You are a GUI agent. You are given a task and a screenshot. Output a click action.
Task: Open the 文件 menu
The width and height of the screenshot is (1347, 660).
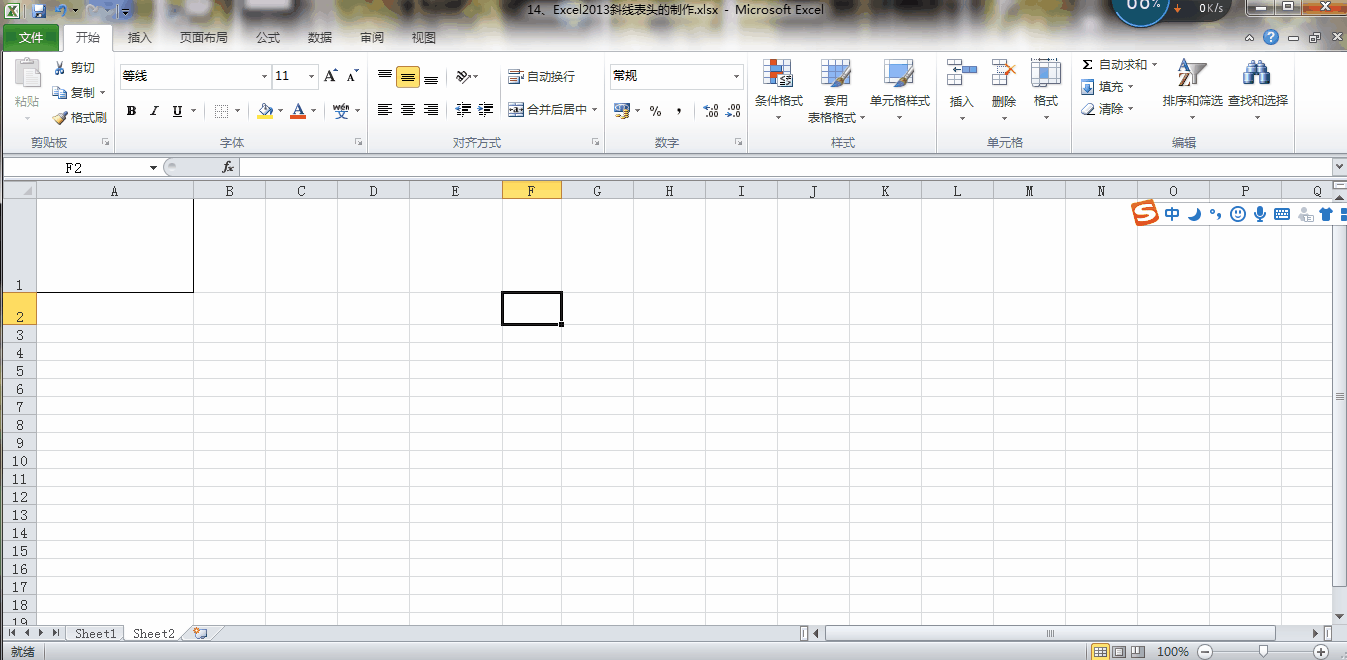pos(31,37)
